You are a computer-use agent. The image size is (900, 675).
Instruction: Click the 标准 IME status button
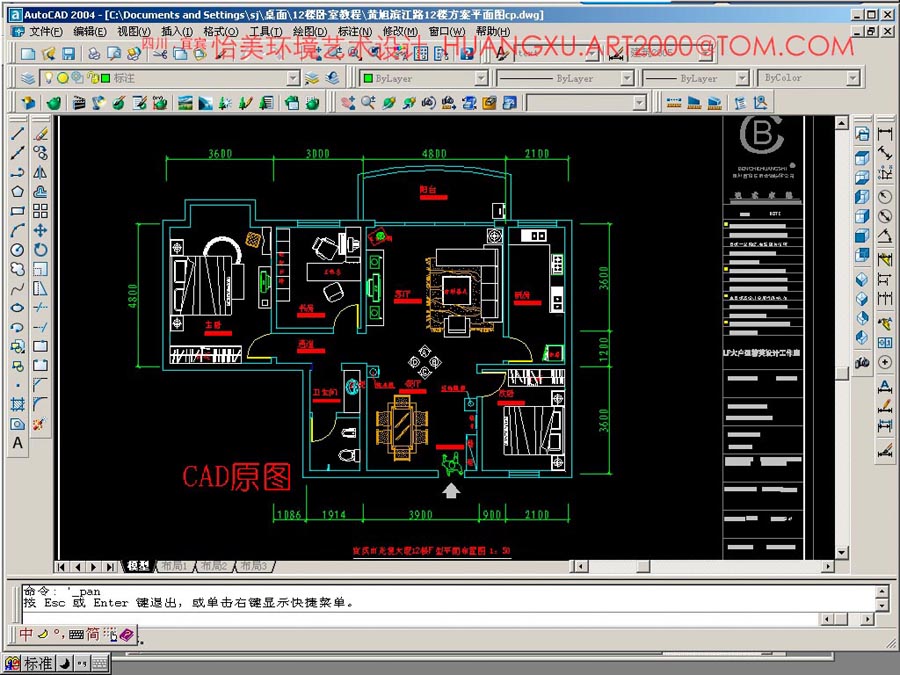pos(37,663)
